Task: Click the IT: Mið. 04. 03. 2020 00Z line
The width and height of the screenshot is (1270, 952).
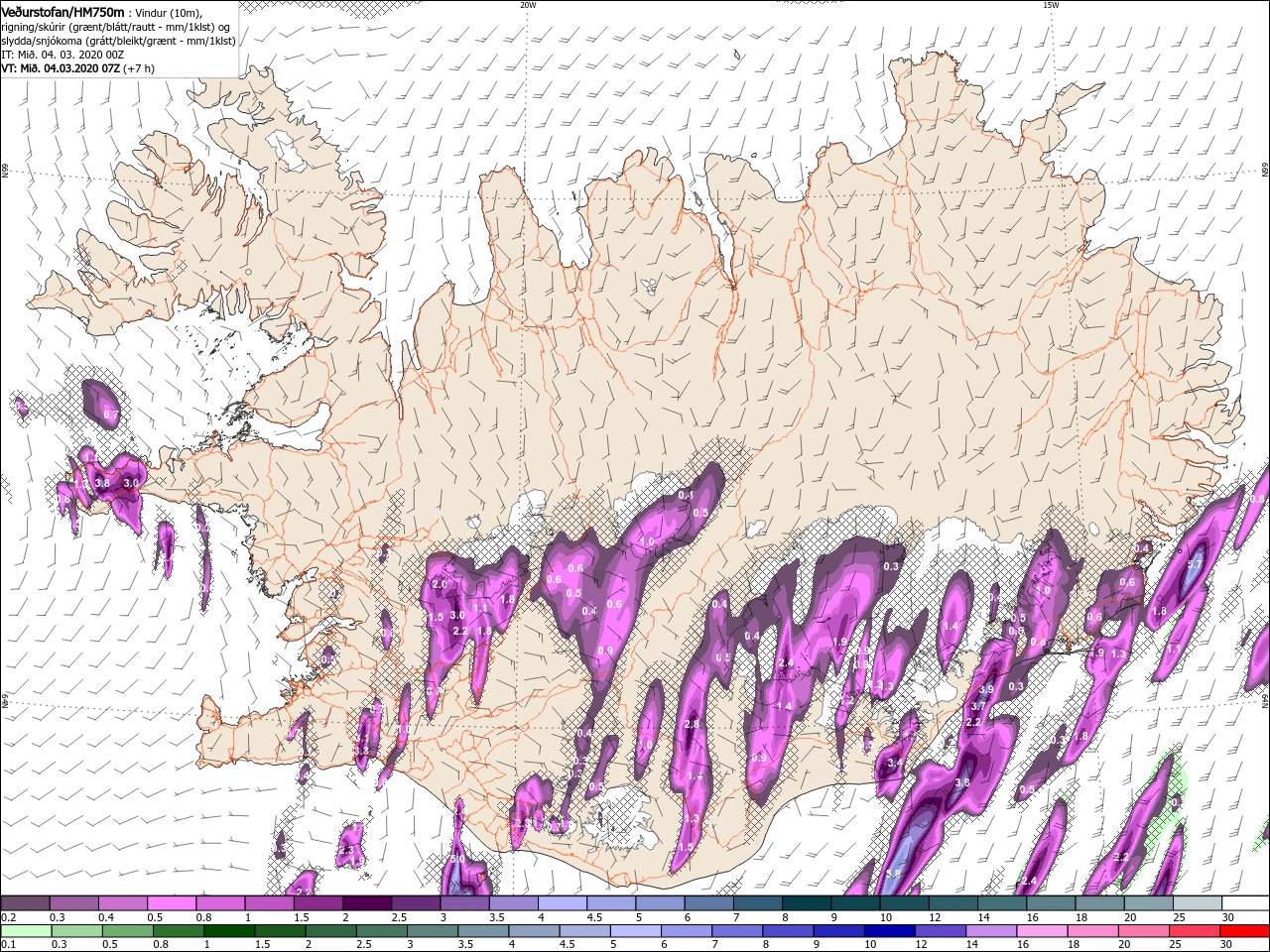Action: pyautogui.click(x=63, y=55)
